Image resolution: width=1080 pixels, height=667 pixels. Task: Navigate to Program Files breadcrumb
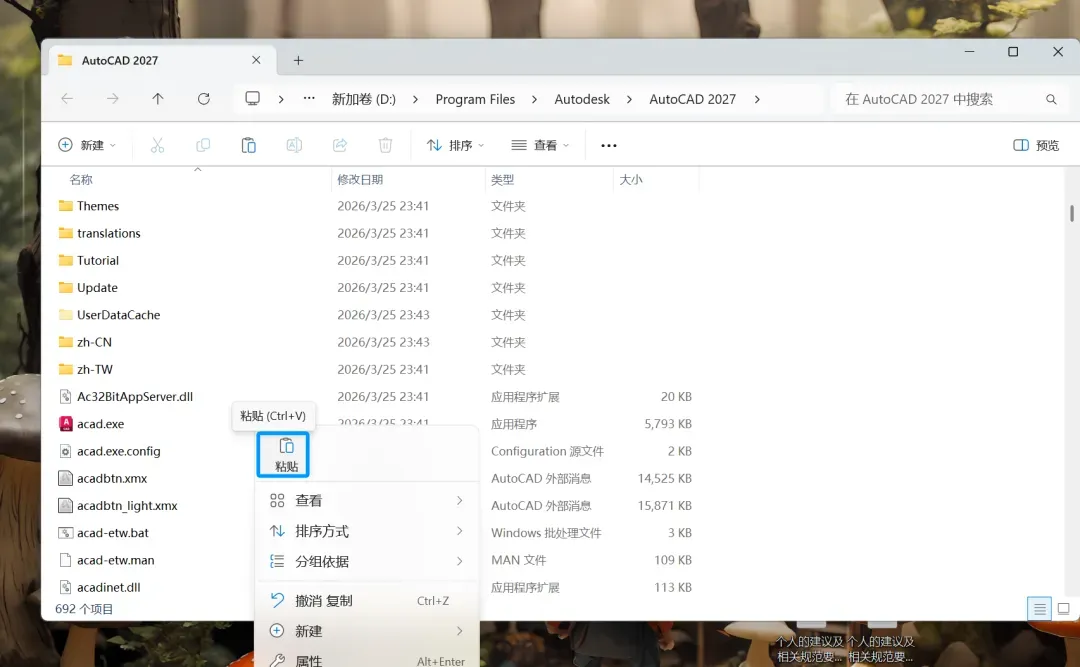[475, 99]
